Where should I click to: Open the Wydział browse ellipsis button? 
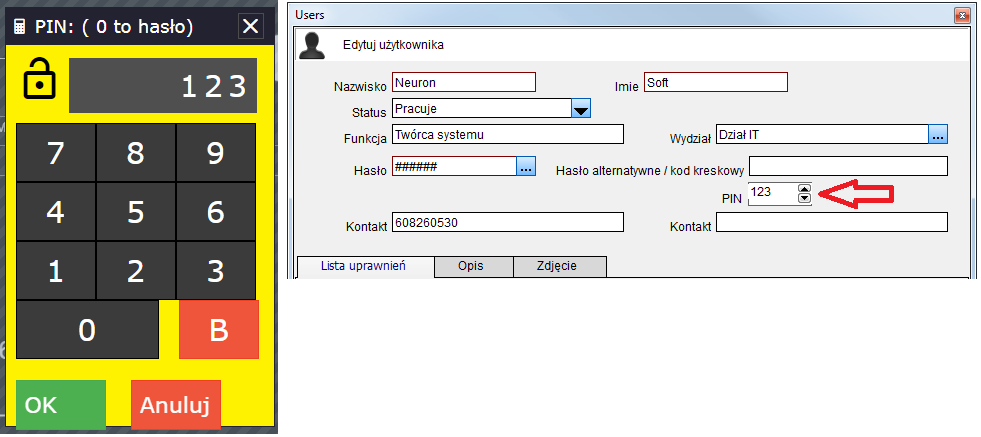coord(938,135)
